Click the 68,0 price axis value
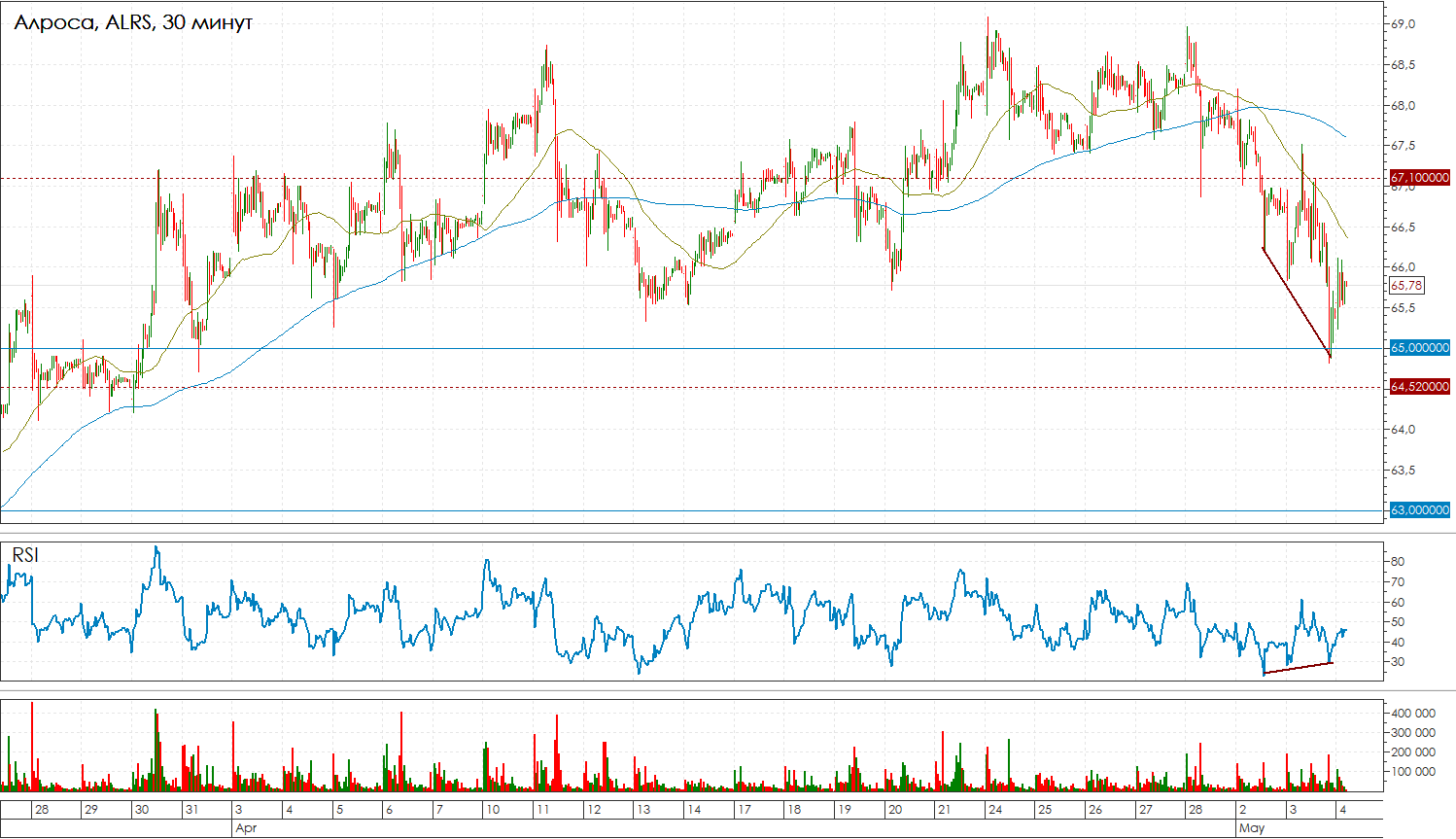The image size is (1456, 839). [x=1404, y=106]
